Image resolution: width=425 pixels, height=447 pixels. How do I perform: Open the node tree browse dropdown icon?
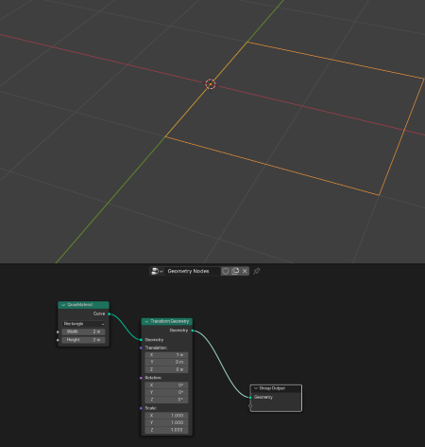point(157,271)
